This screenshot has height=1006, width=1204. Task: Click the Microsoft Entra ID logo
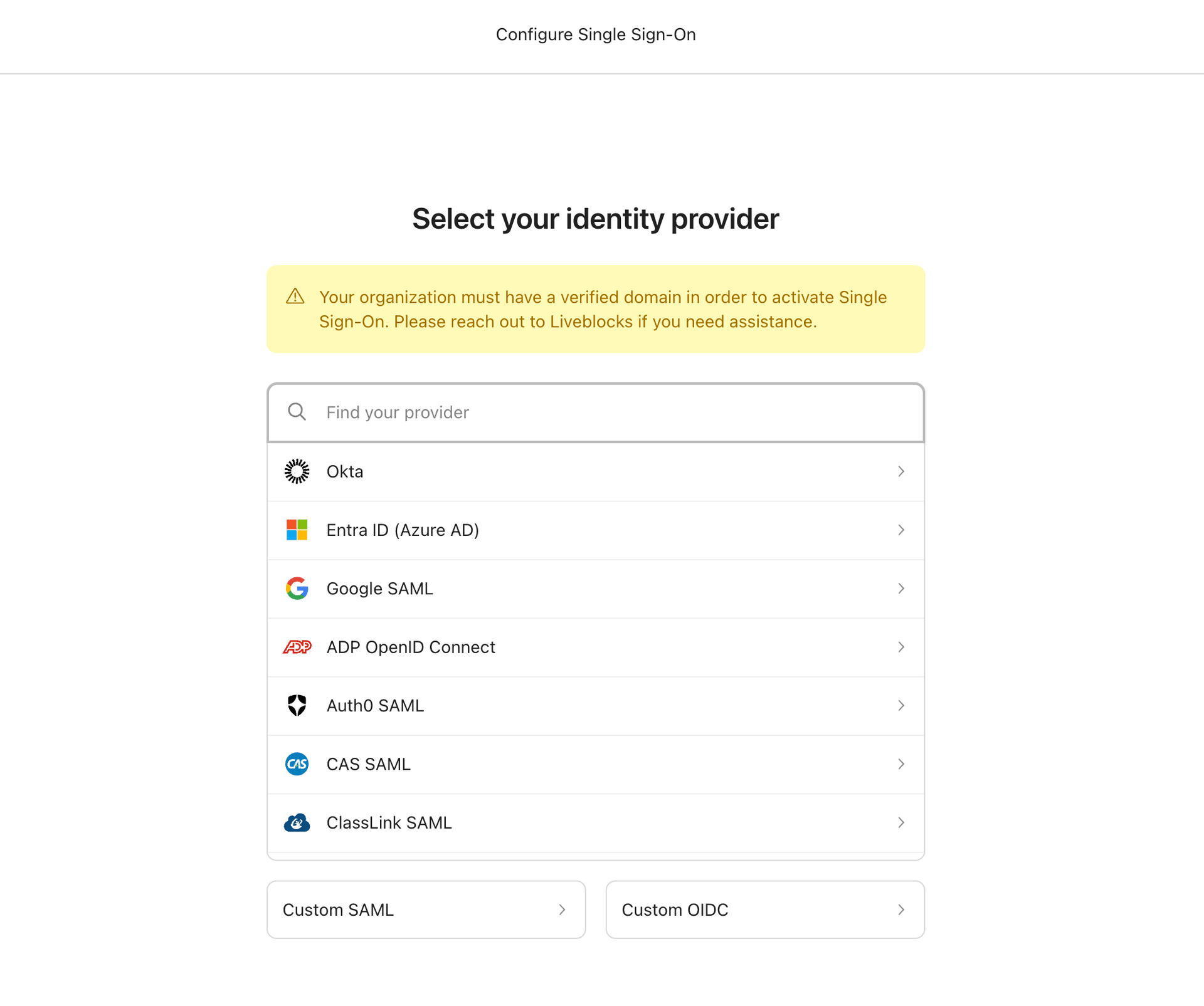click(297, 530)
